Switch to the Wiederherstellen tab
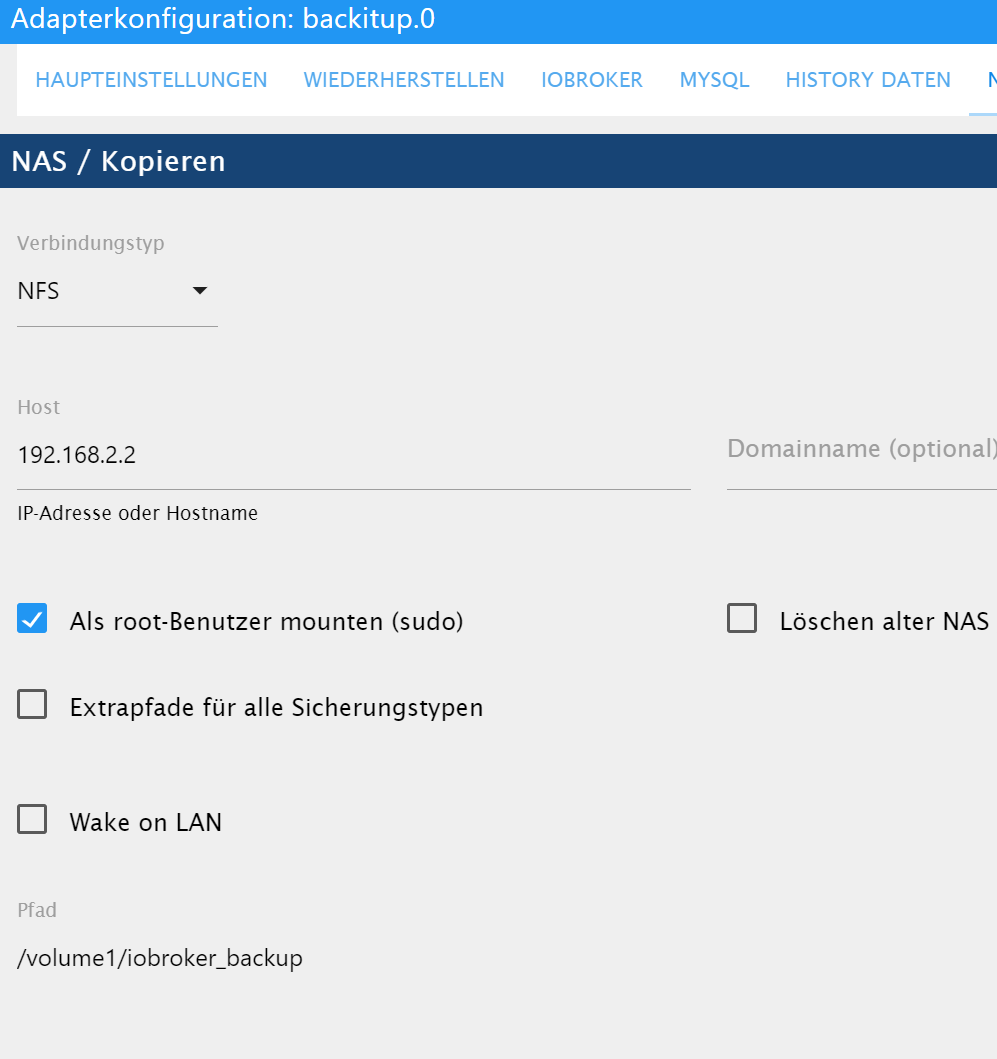Image resolution: width=997 pixels, height=1059 pixels. [x=404, y=80]
